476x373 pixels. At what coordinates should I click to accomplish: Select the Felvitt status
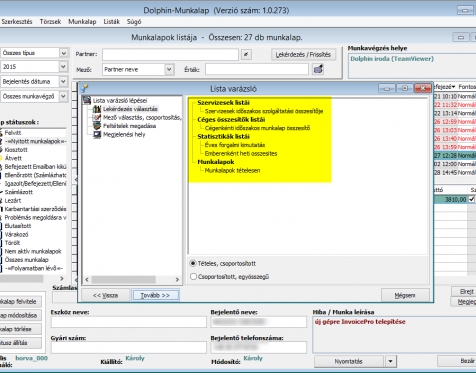[x=13, y=133]
